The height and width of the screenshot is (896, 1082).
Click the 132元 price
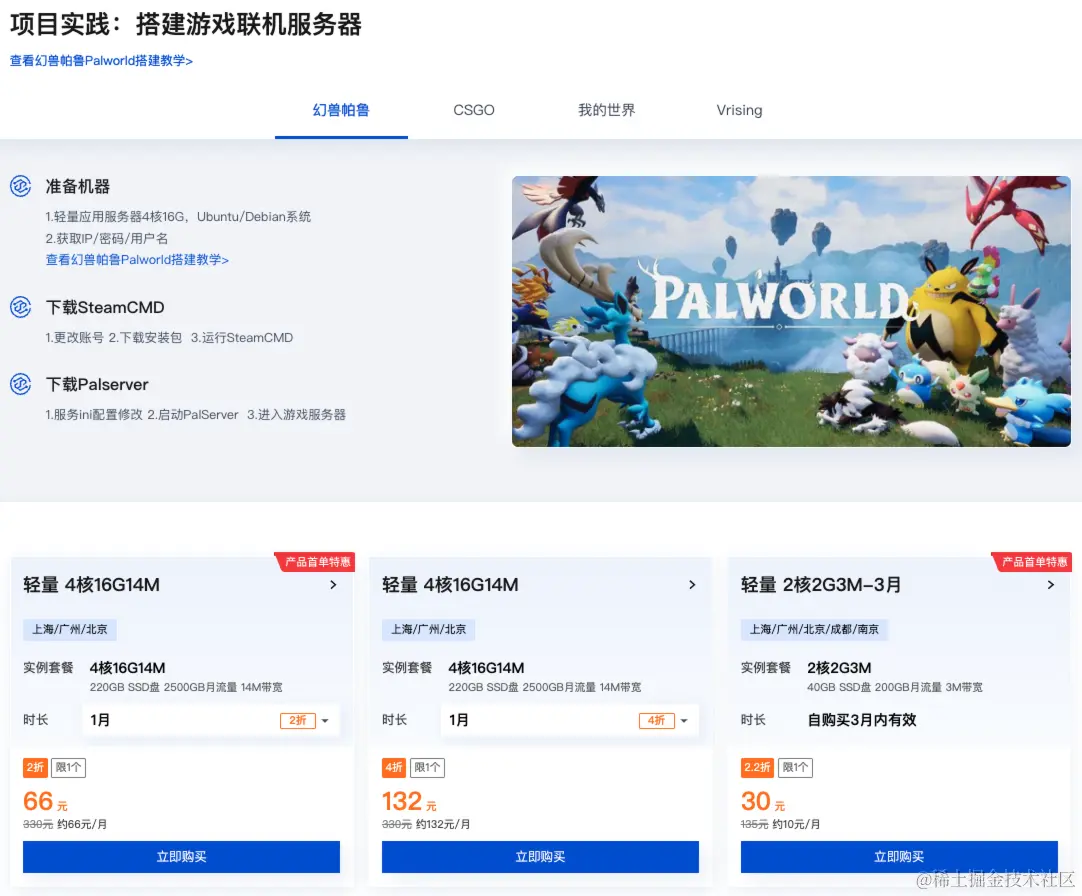pos(409,802)
